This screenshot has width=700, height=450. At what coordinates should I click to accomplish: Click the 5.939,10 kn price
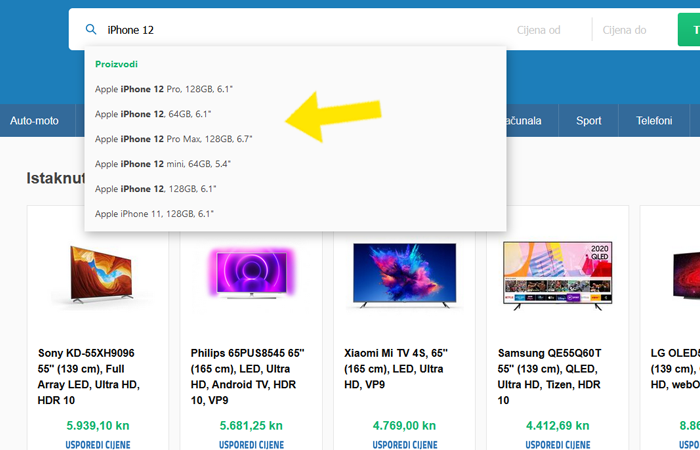click(98, 425)
